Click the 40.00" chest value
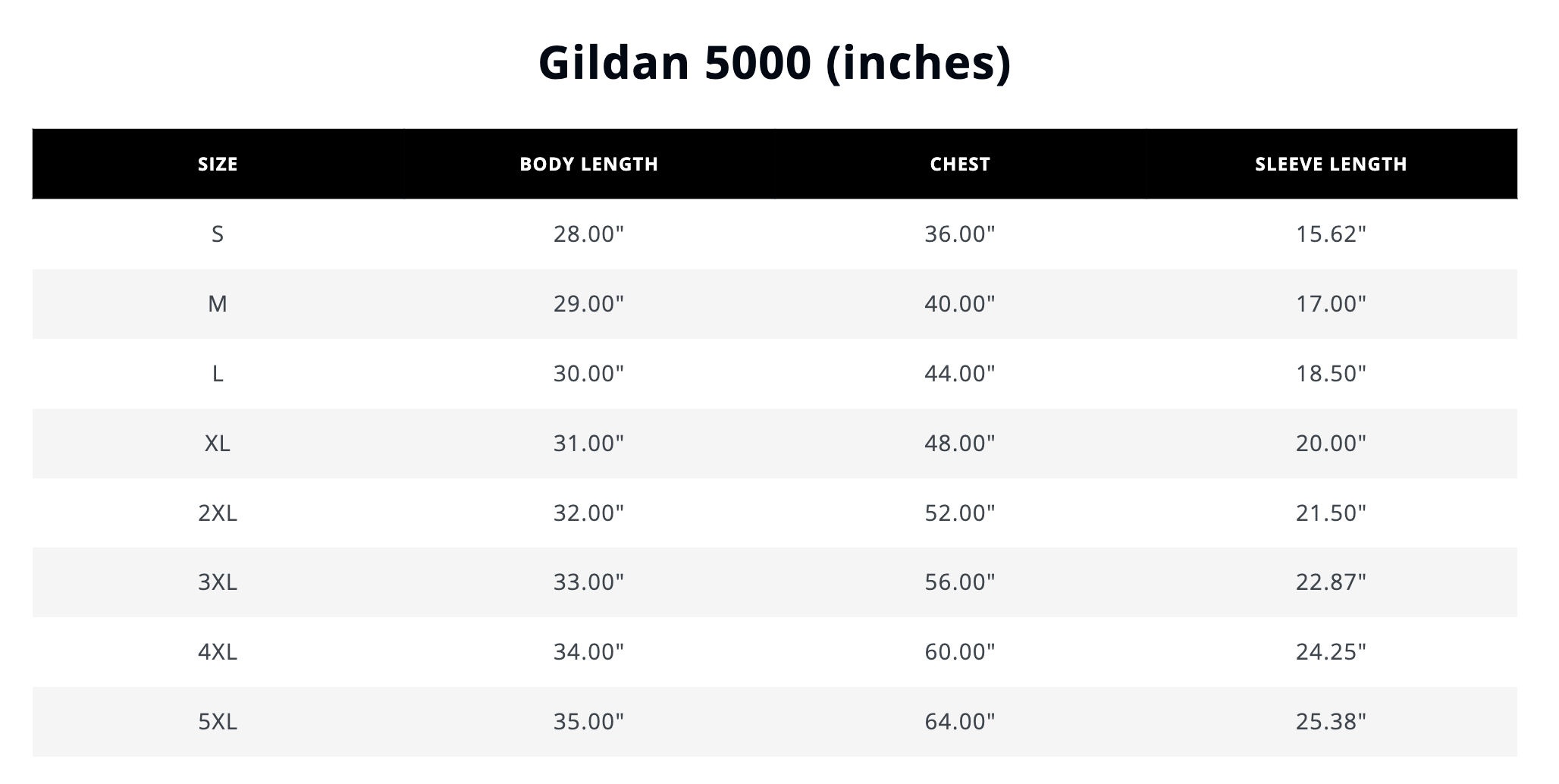 click(x=959, y=304)
